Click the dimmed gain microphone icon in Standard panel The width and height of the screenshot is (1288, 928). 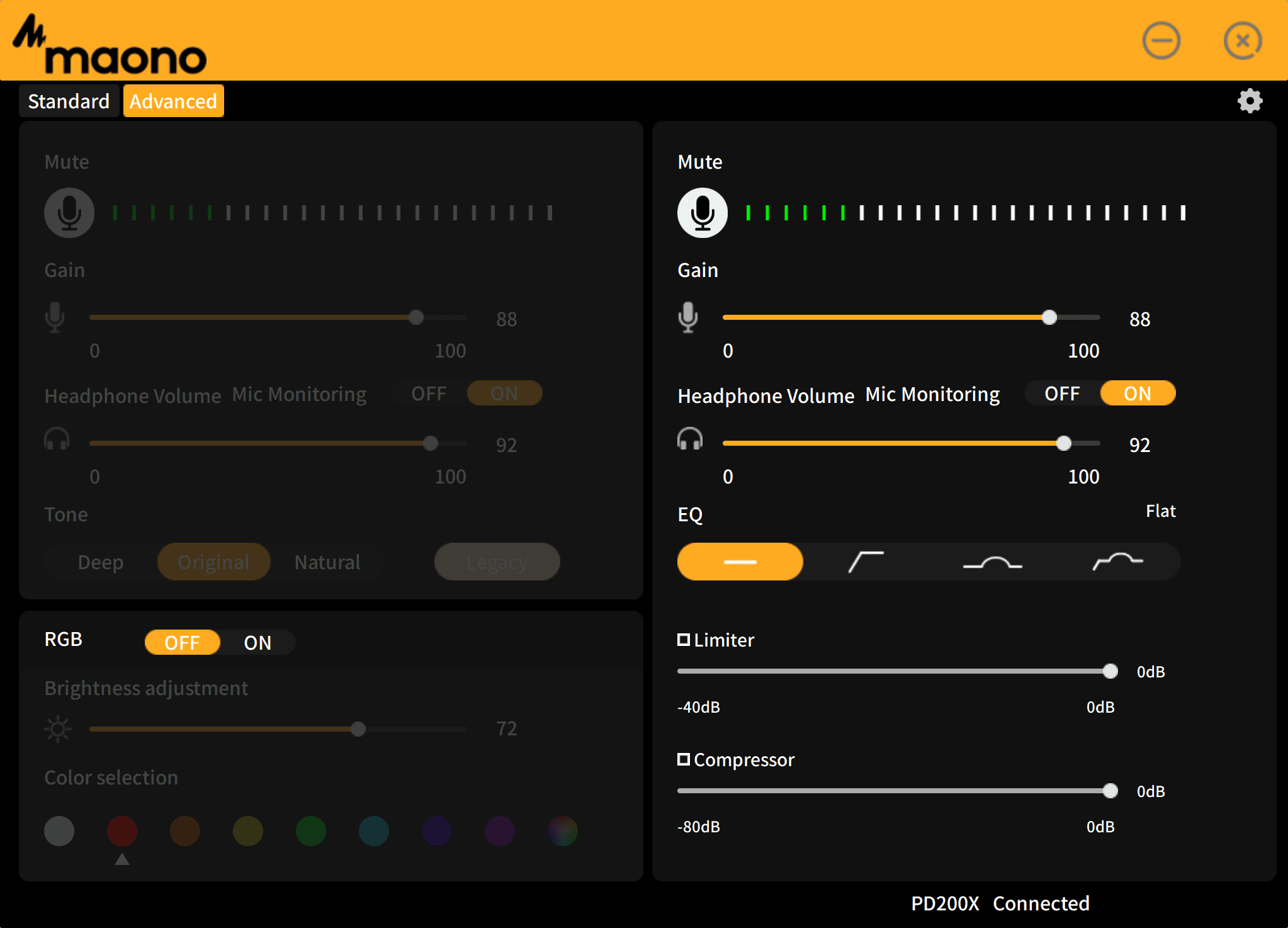click(55, 317)
